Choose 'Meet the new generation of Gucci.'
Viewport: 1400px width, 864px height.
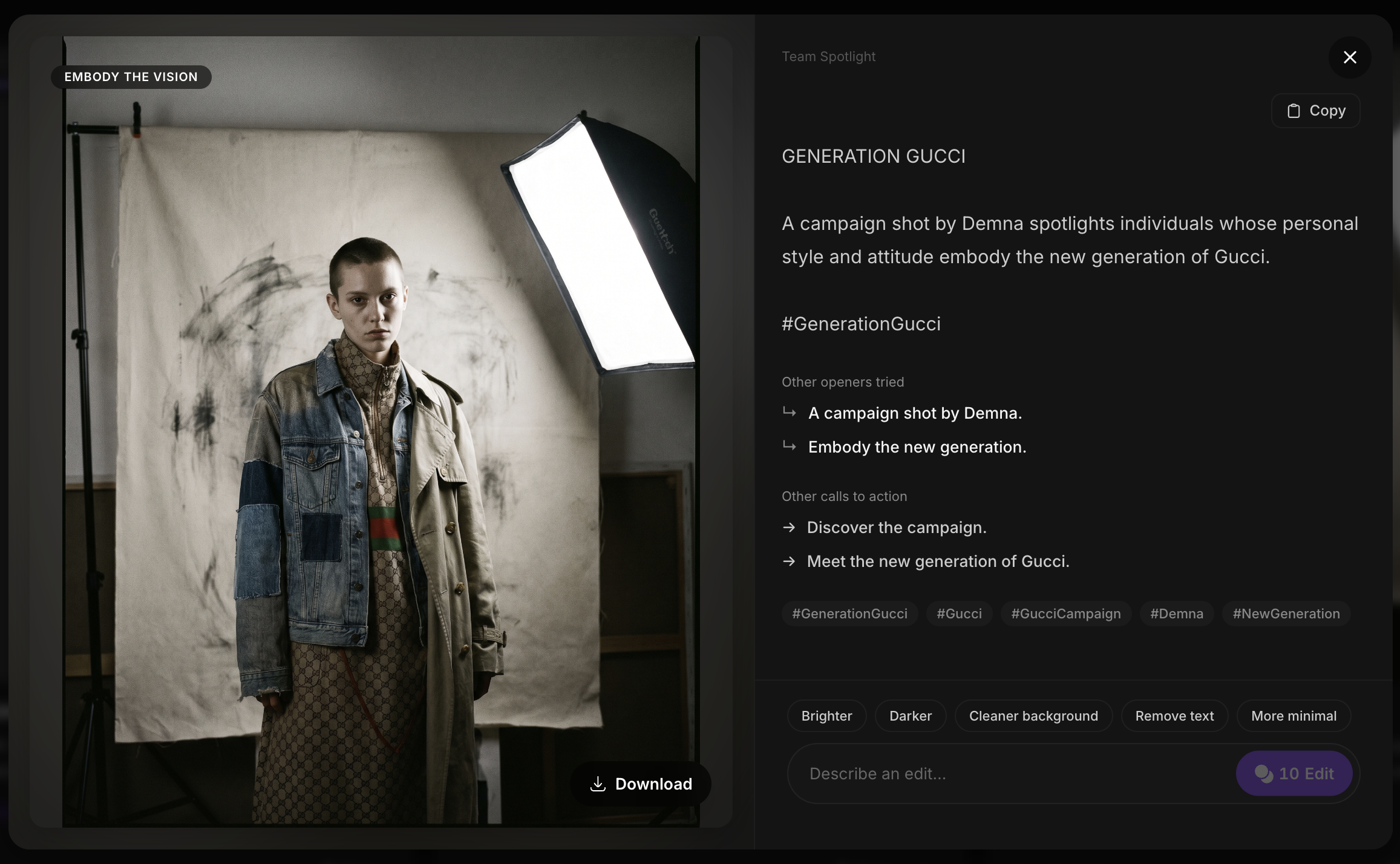pos(938,561)
